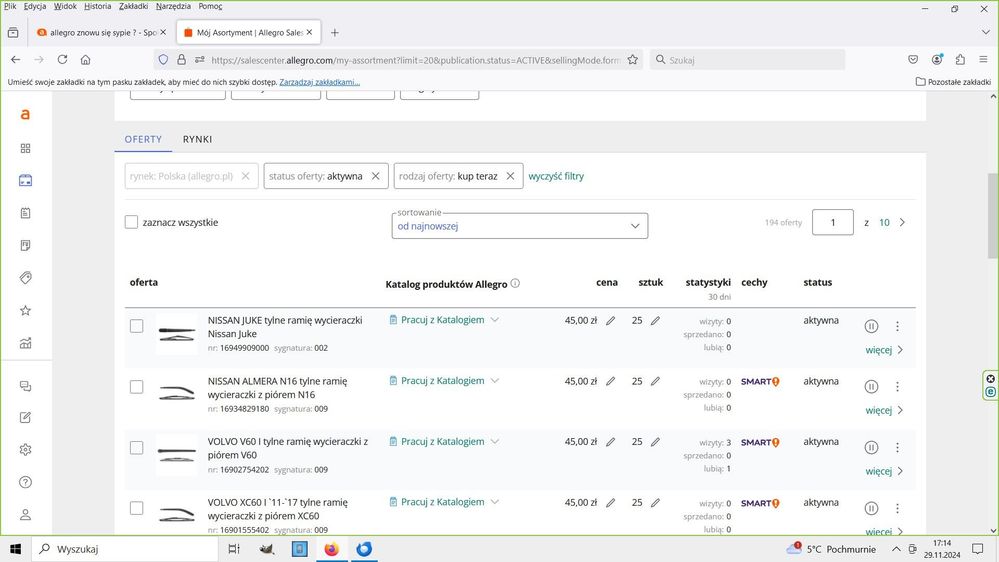The image size is (999, 562).
Task: Click wyczyść filtry link
Action: point(556,176)
